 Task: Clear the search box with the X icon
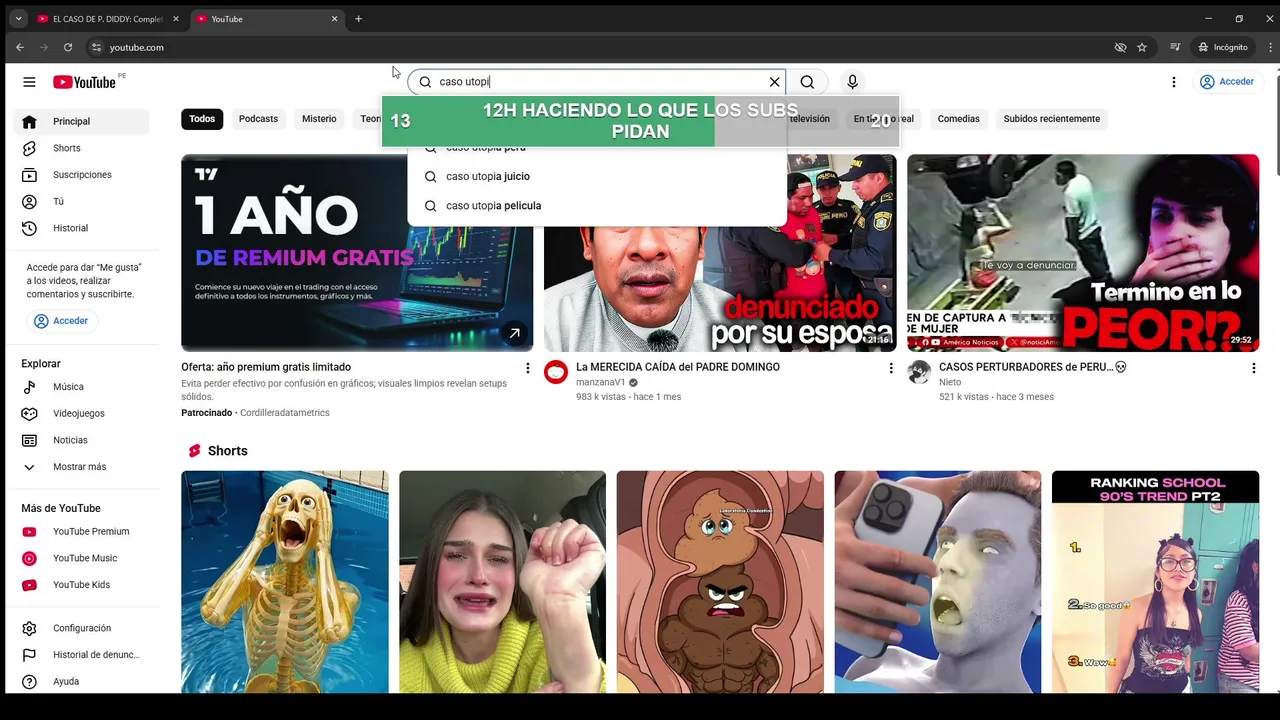pyautogui.click(x=774, y=82)
